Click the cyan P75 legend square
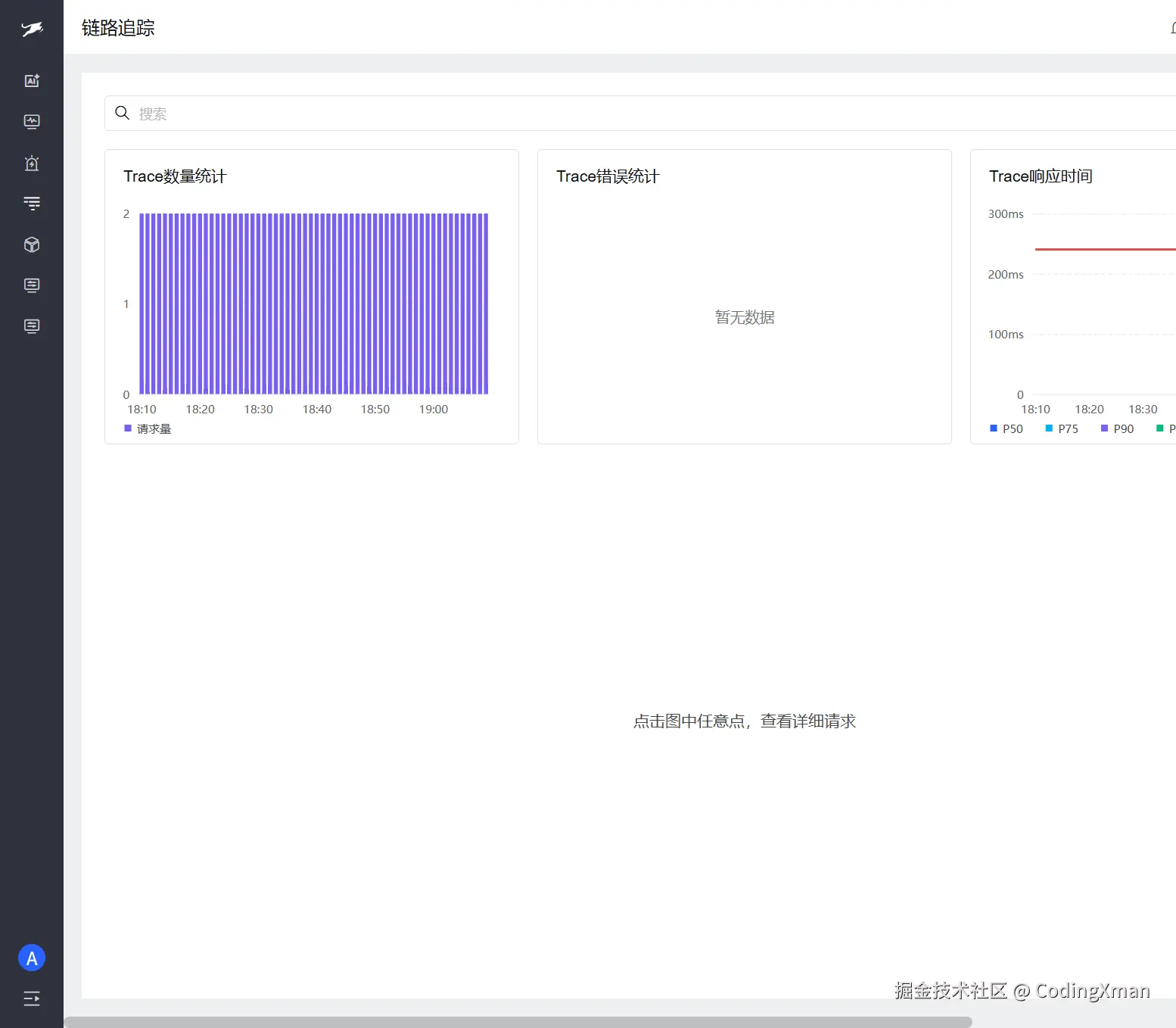 click(x=1049, y=428)
